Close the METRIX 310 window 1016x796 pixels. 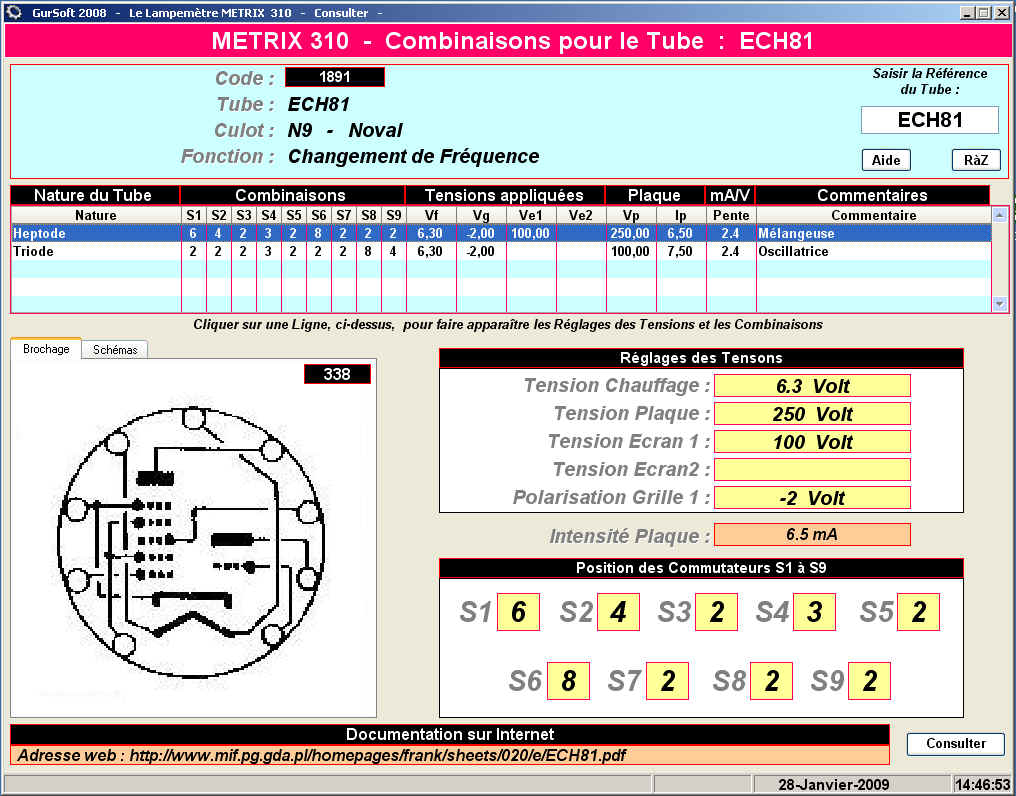[x=1000, y=12]
